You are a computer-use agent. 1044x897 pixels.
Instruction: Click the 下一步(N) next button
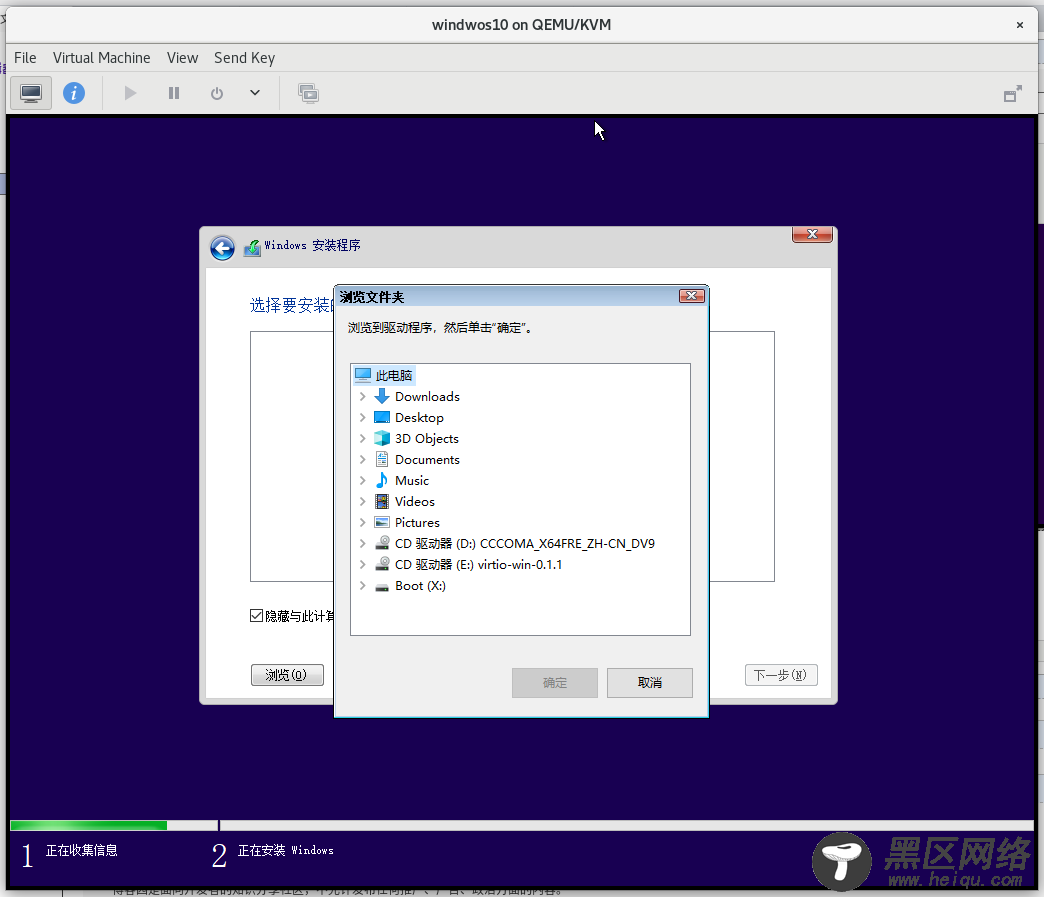coord(781,675)
